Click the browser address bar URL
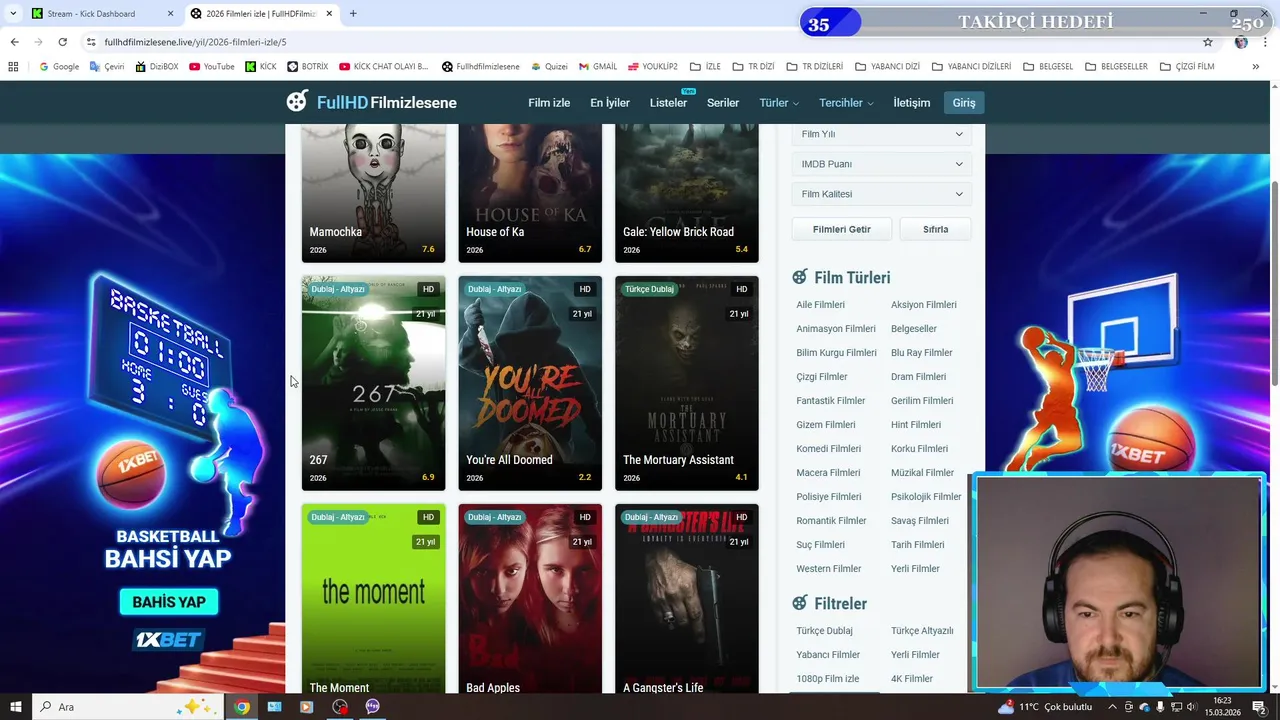1280x720 pixels. click(x=196, y=42)
